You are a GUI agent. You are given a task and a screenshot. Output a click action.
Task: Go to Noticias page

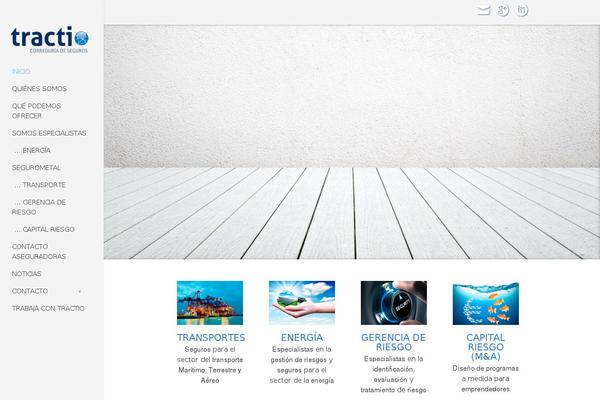[x=26, y=274]
